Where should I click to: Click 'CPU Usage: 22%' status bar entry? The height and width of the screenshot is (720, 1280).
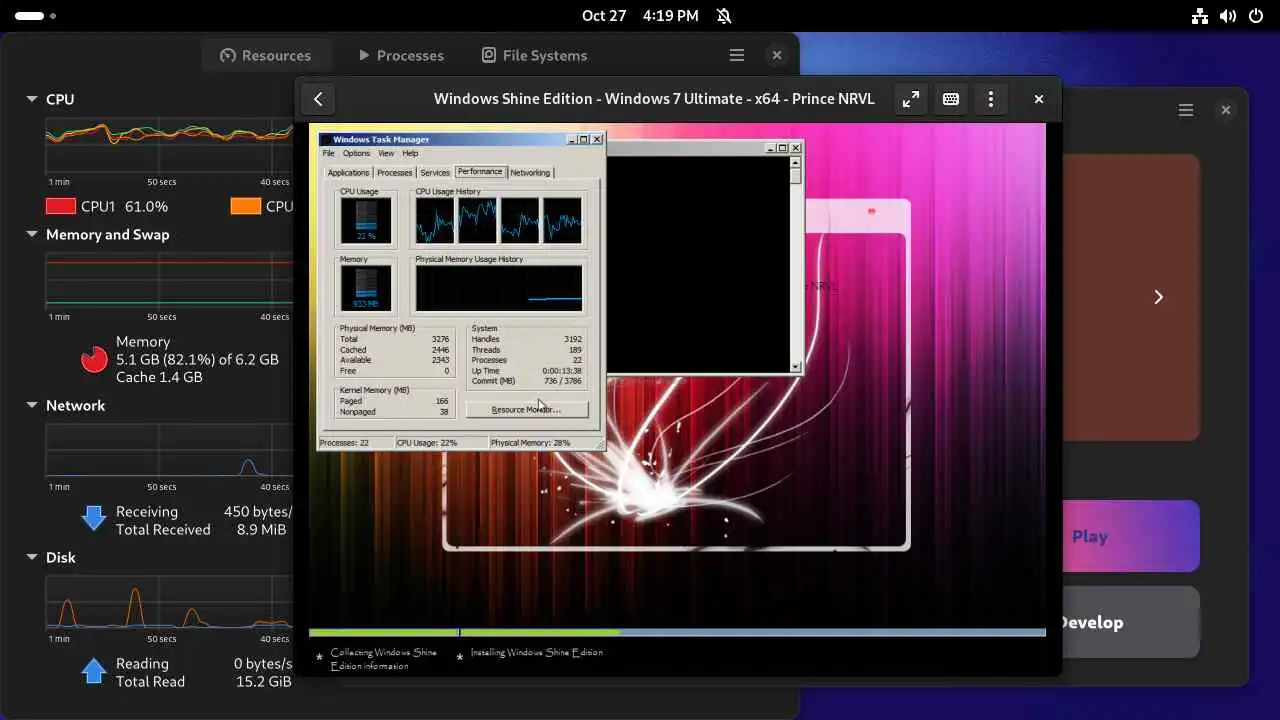427,442
